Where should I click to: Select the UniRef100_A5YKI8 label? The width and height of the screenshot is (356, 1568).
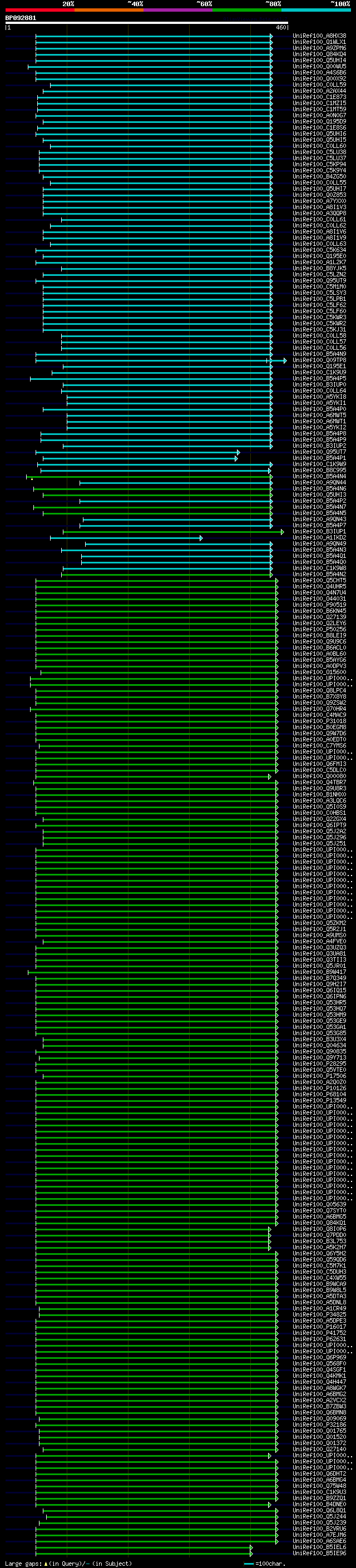coord(319,397)
